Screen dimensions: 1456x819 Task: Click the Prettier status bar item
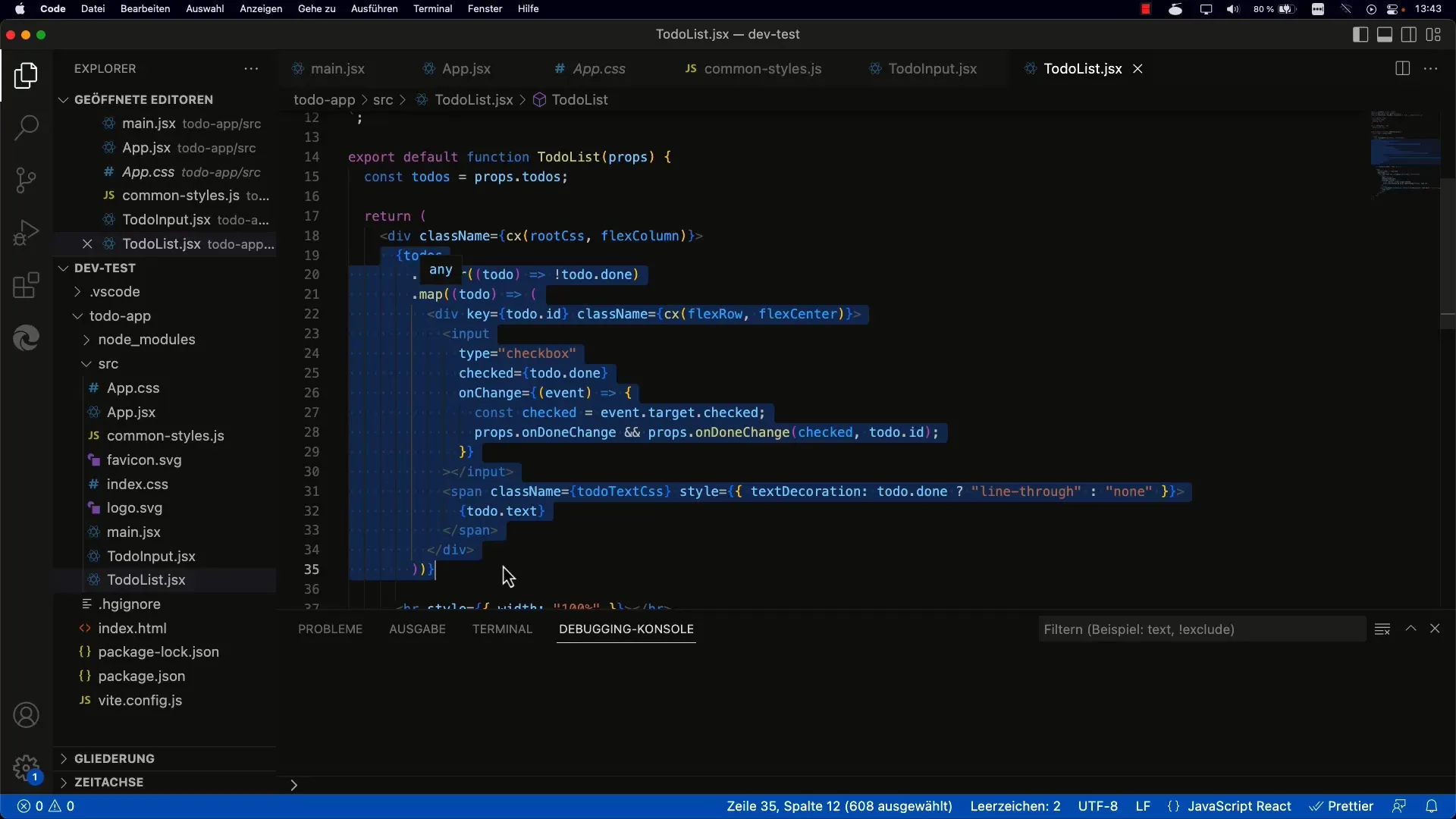point(1341,806)
